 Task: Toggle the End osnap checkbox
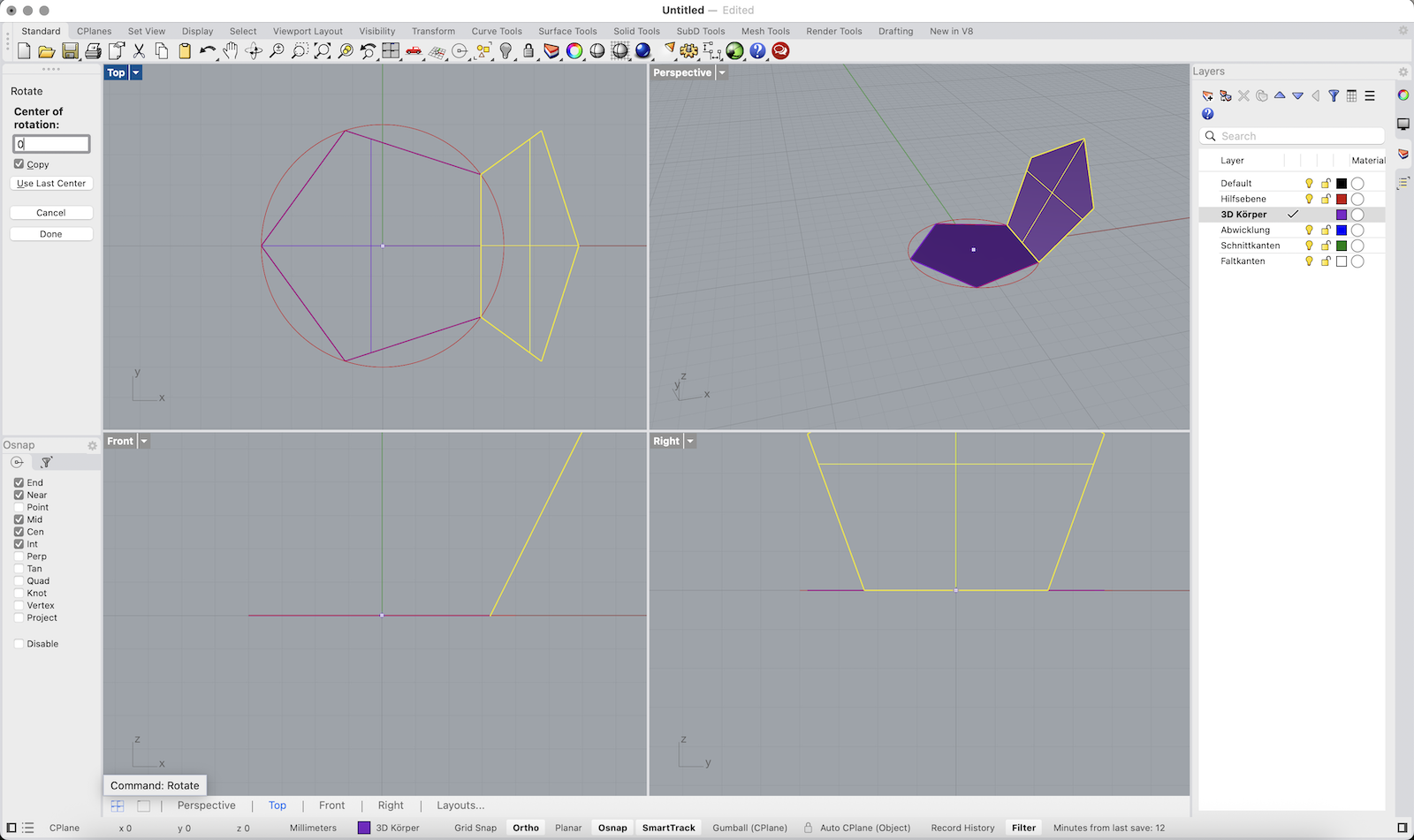(x=19, y=482)
